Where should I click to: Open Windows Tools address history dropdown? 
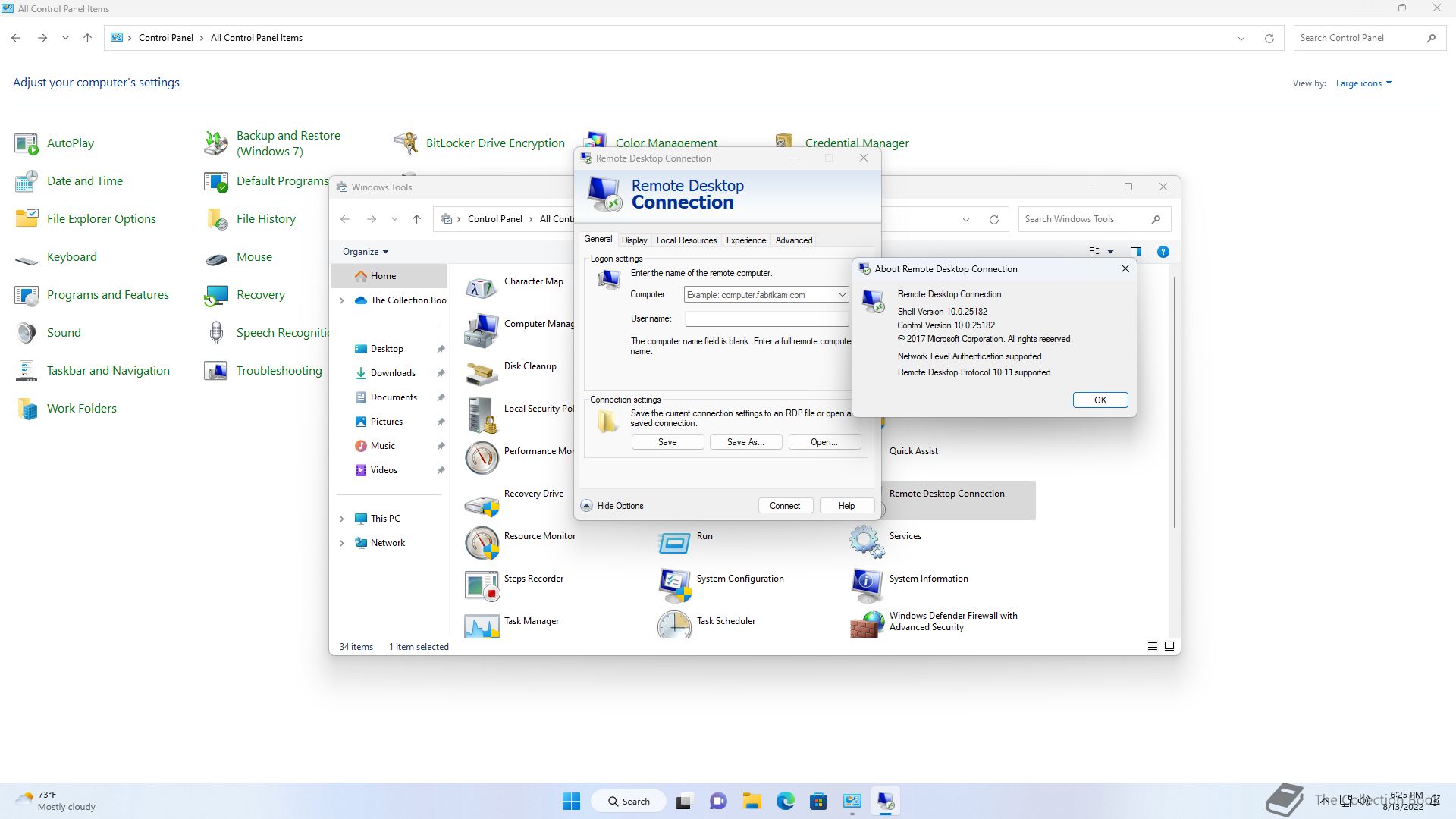965,220
